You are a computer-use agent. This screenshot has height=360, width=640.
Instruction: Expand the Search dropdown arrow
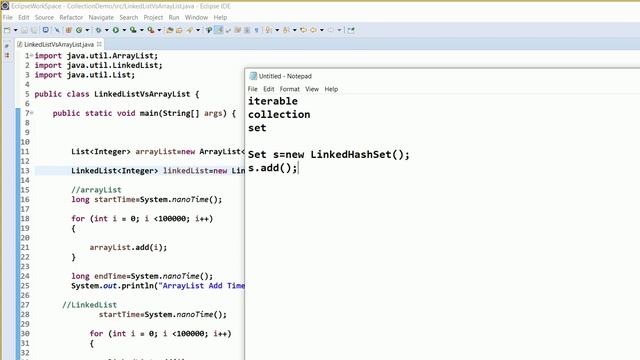point(198,30)
